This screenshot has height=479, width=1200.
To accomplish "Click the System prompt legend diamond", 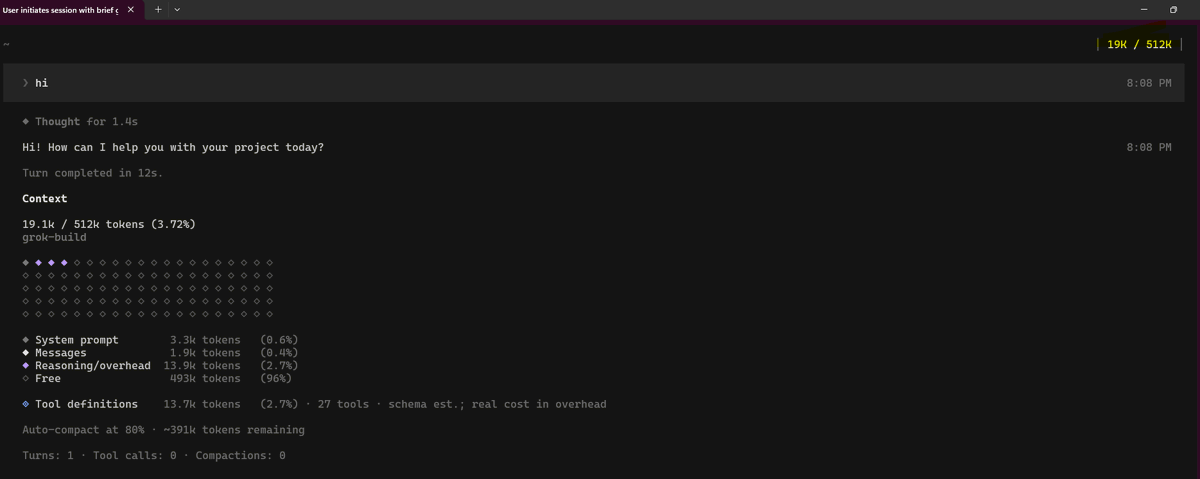I will coord(26,340).
